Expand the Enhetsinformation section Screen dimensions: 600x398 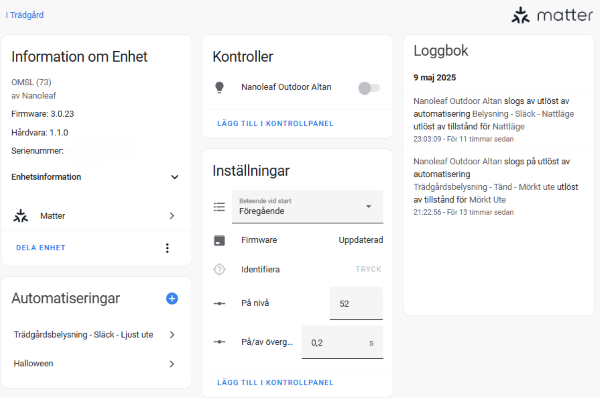[x=96, y=177]
